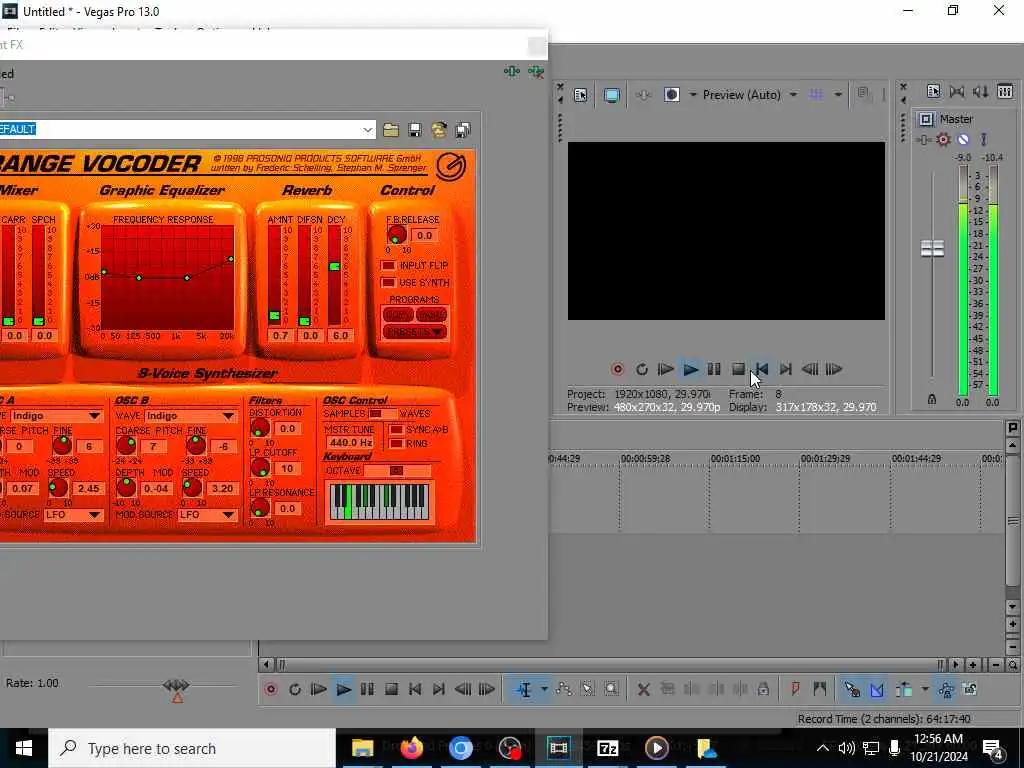Toggle SYNC A>B in OSC Control

click(396, 430)
